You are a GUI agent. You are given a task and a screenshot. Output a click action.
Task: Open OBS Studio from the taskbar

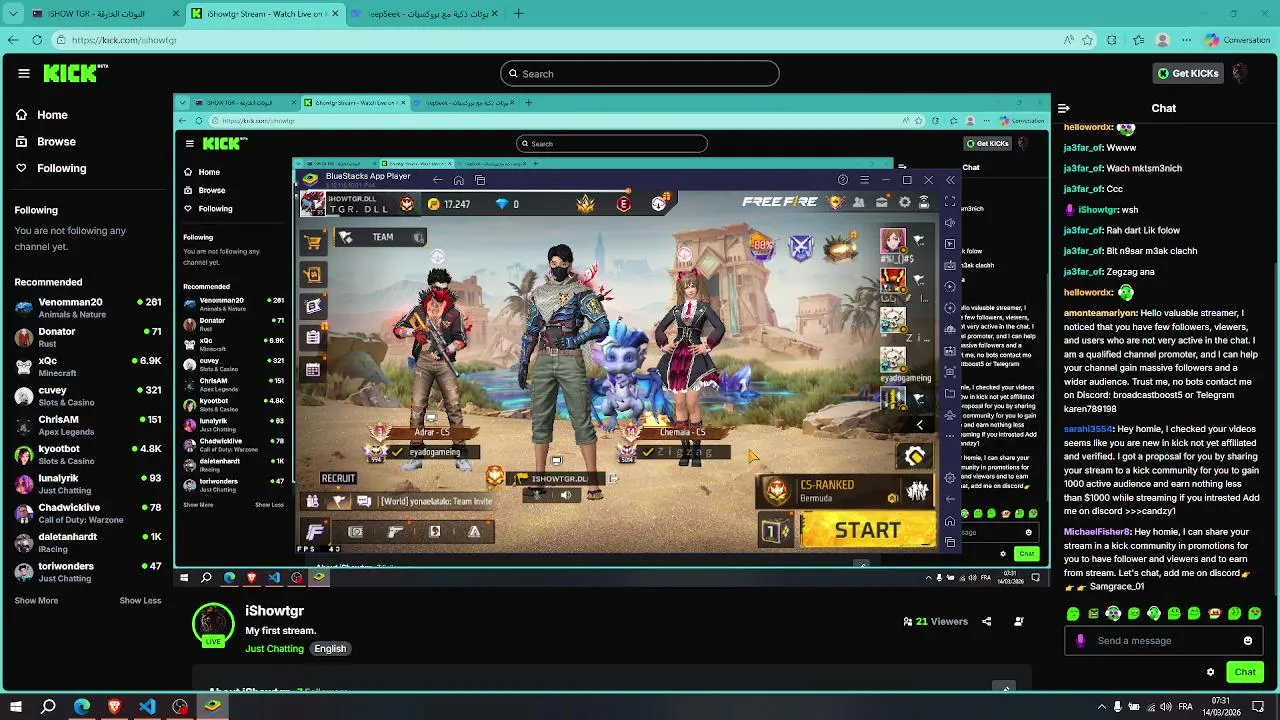click(x=180, y=707)
